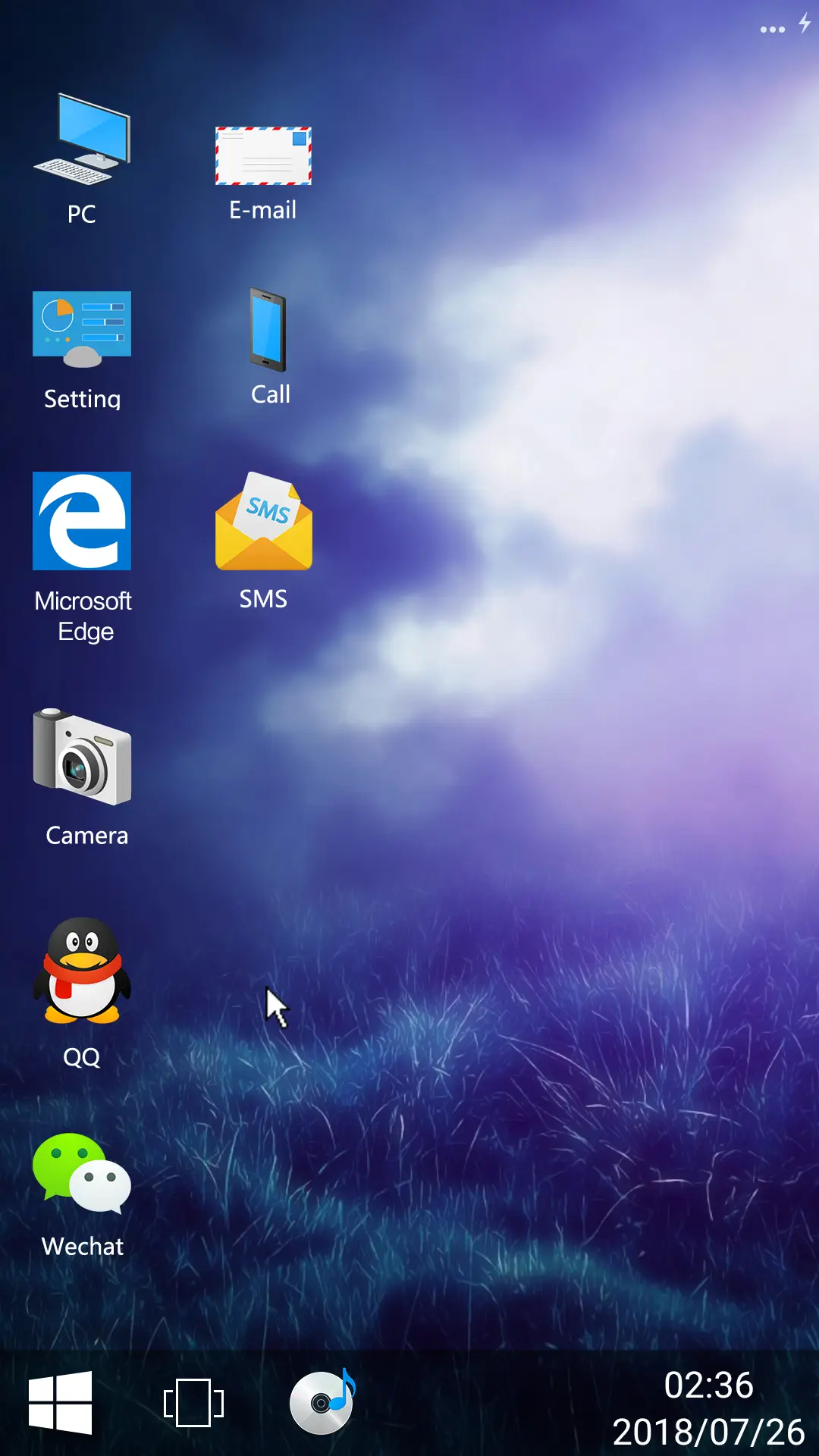Open the PC desktop icon
The image size is (819, 1456).
pyautogui.click(x=82, y=140)
